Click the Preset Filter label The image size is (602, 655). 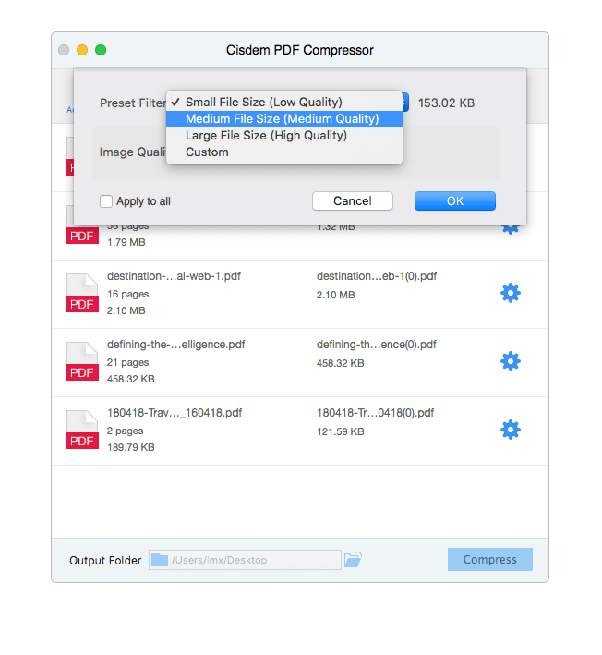[133, 103]
